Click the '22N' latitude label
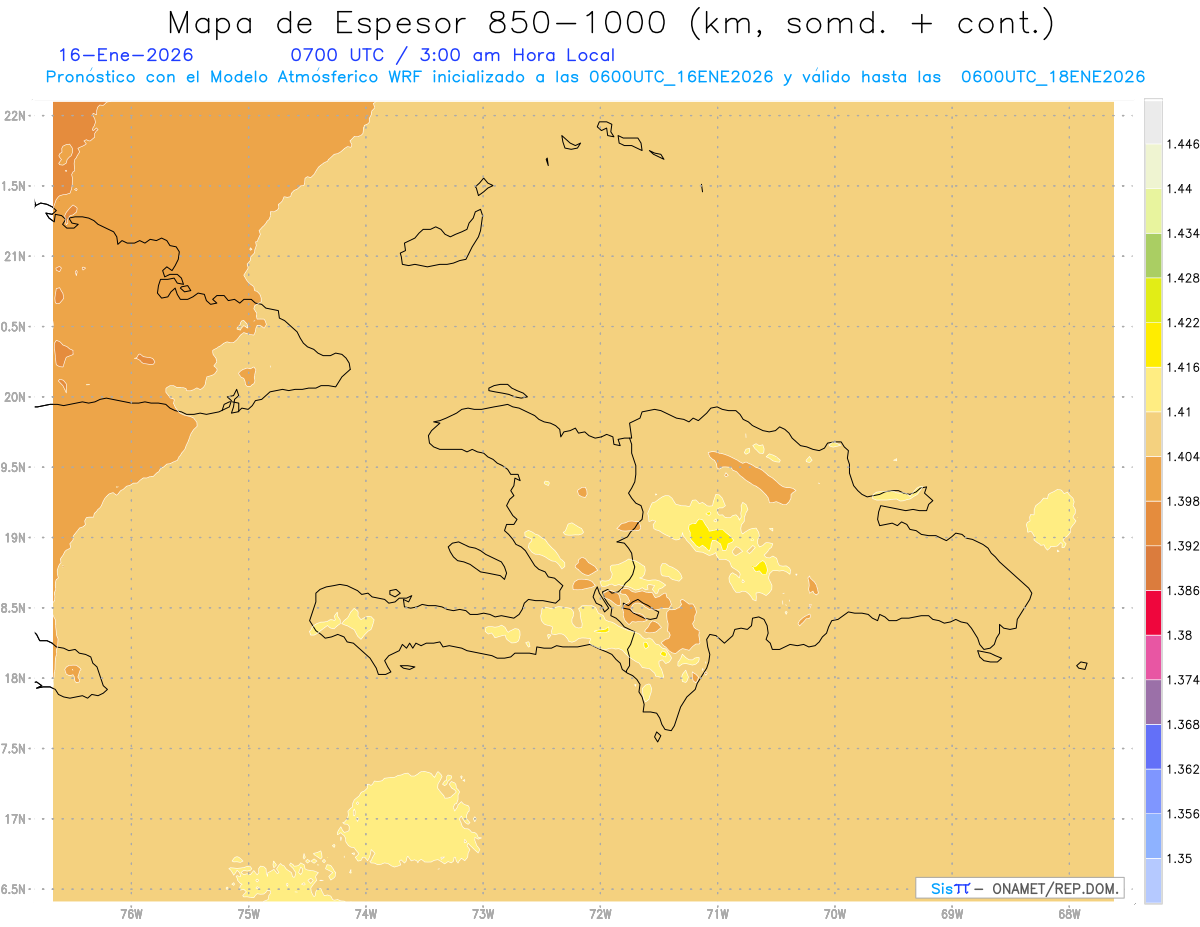 click(x=15, y=116)
